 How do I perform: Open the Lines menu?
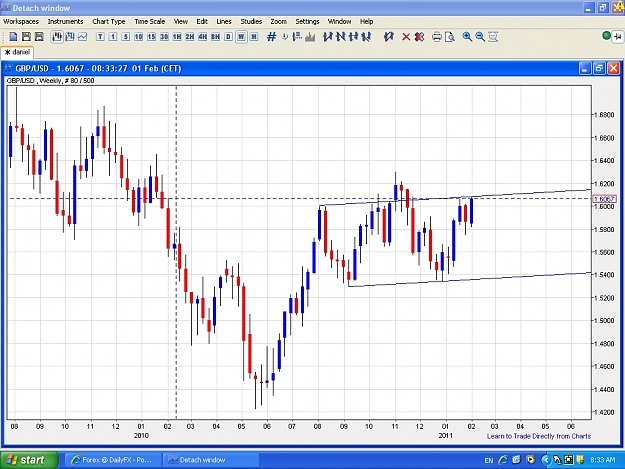[224, 22]
